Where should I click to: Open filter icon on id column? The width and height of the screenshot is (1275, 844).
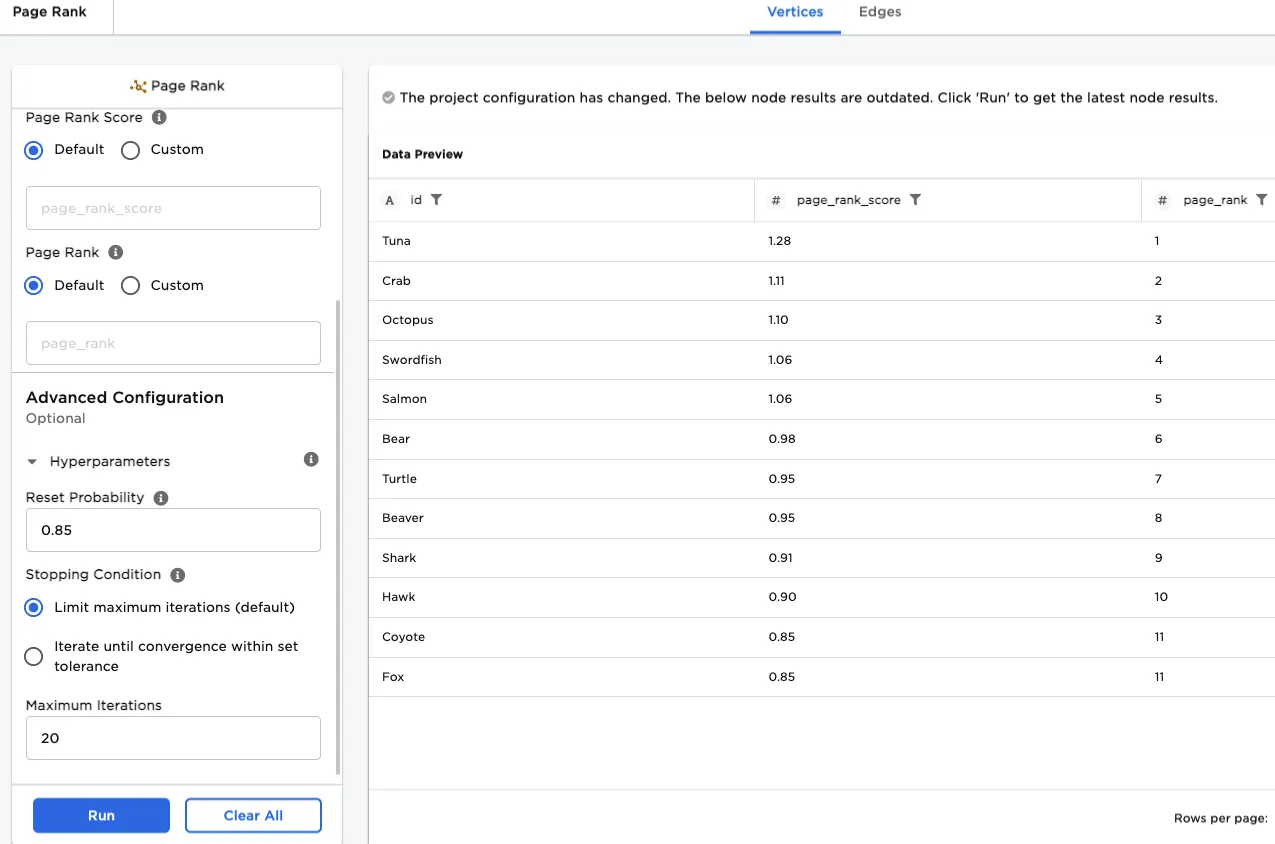[x=436, y=200]
